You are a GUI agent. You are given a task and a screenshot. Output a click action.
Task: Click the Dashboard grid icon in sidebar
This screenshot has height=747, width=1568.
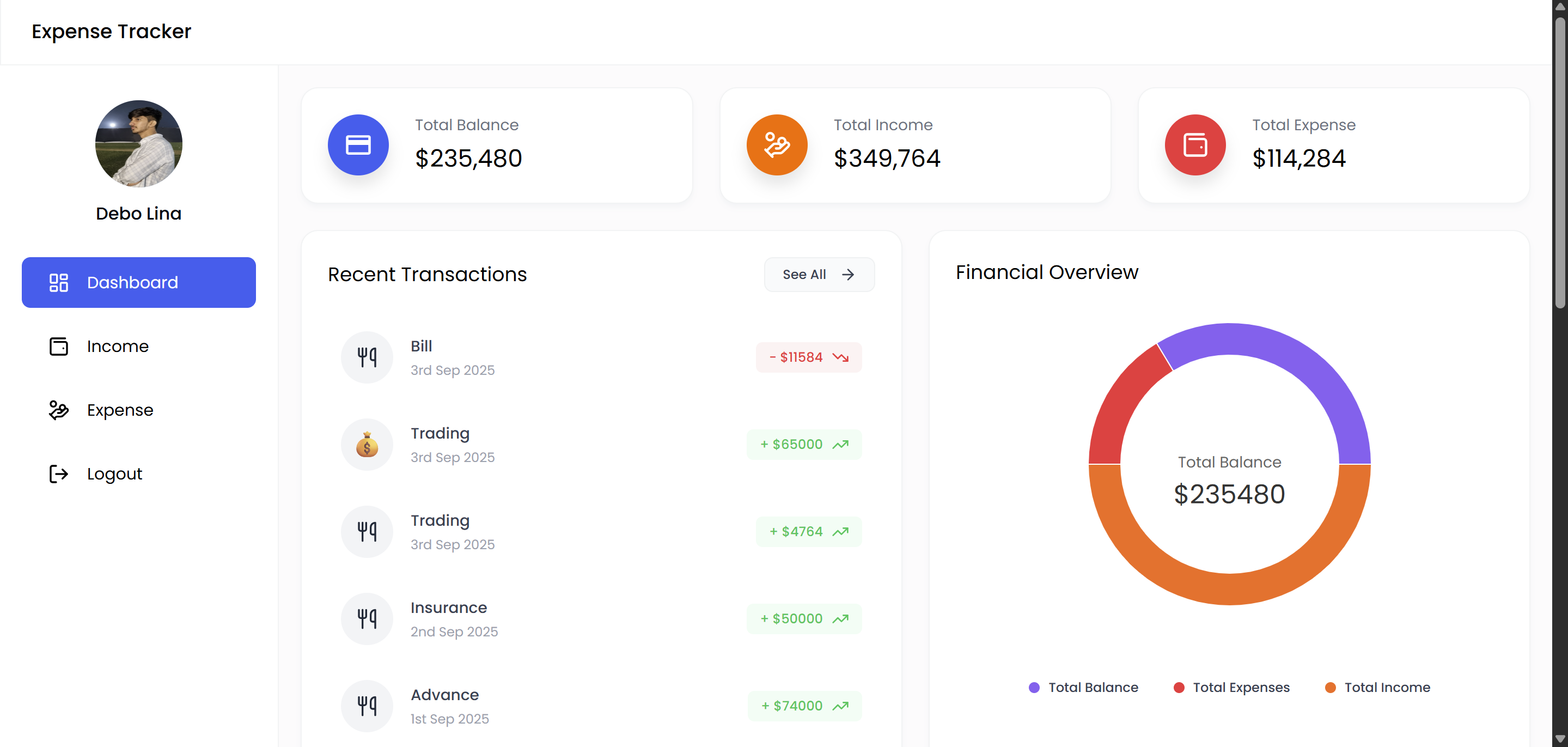tap(58, 282)
